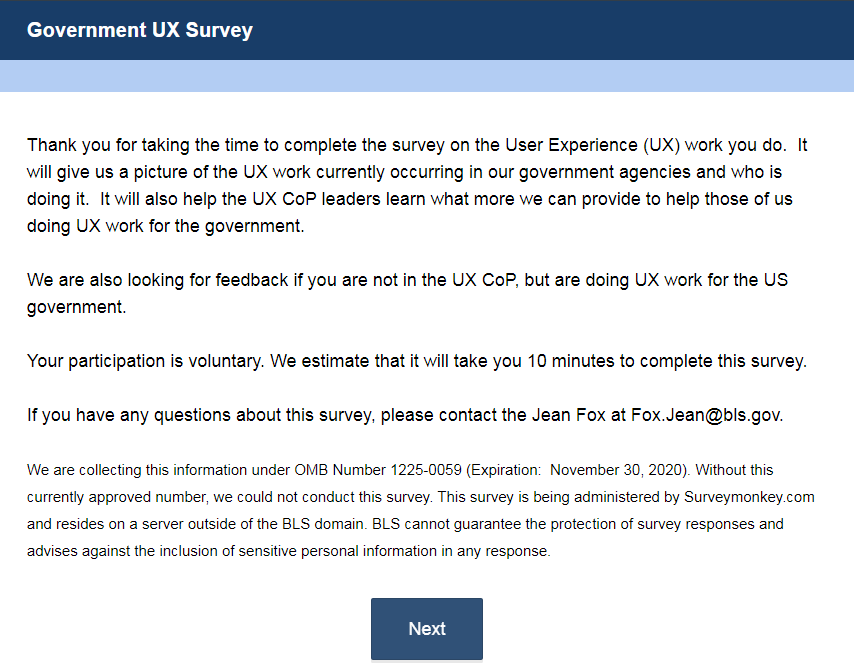Click the "Thank you for taking" opening words

[x=102, y=145]
